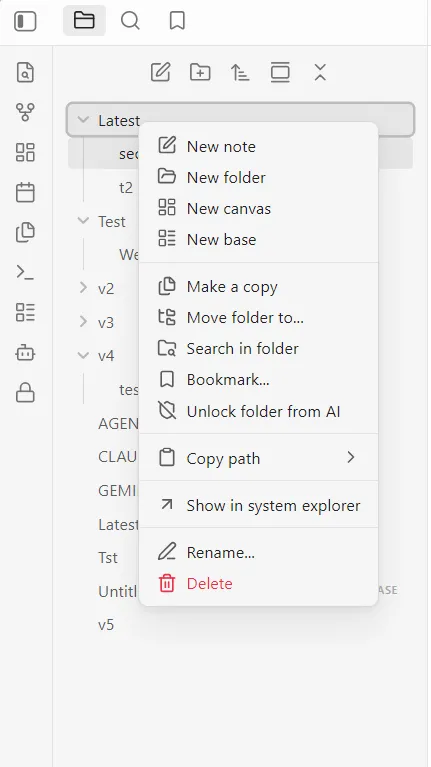The width and height of the screenshot is (431, 767).
Task: Open daily note calendar ribbon icon
Action: pos(25,192)
